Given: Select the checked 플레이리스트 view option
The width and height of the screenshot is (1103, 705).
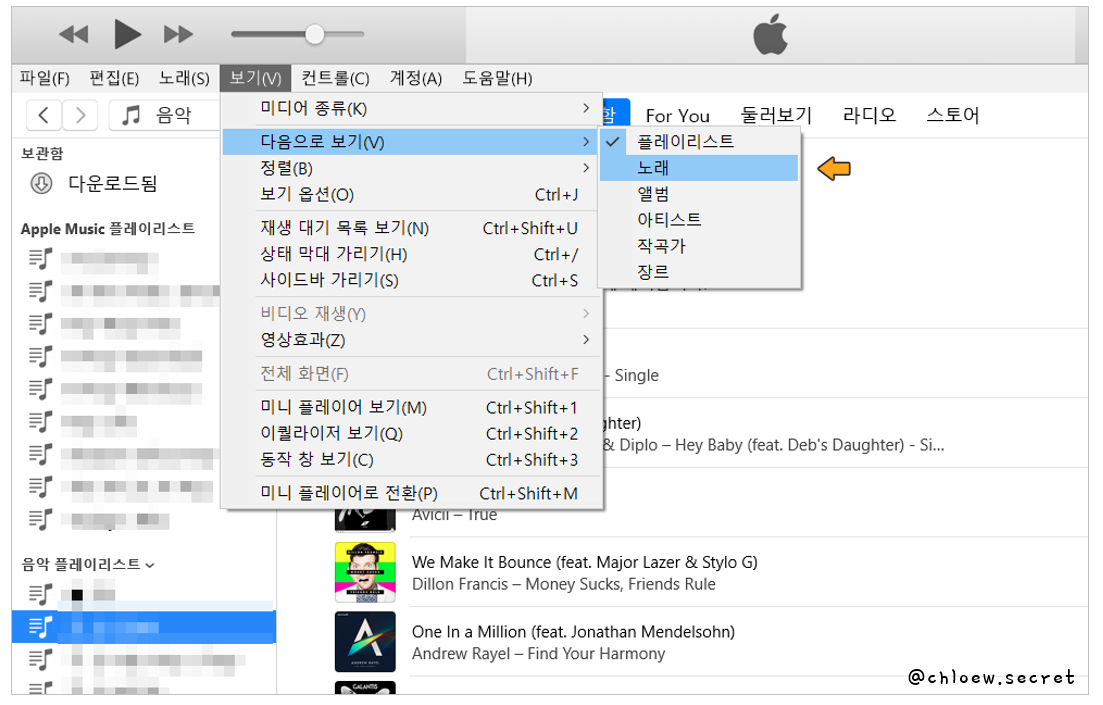Looking at the screenshot, I should tap(699, 142).
